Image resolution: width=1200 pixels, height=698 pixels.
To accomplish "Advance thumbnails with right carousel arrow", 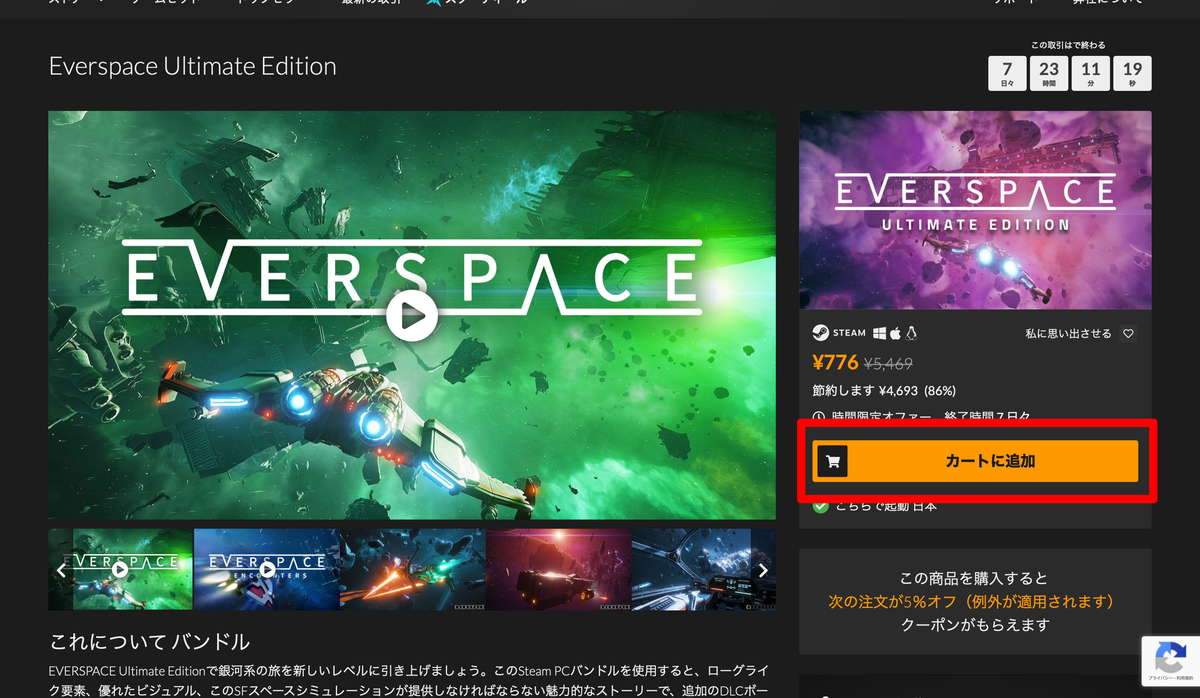I will click(763, 570).
